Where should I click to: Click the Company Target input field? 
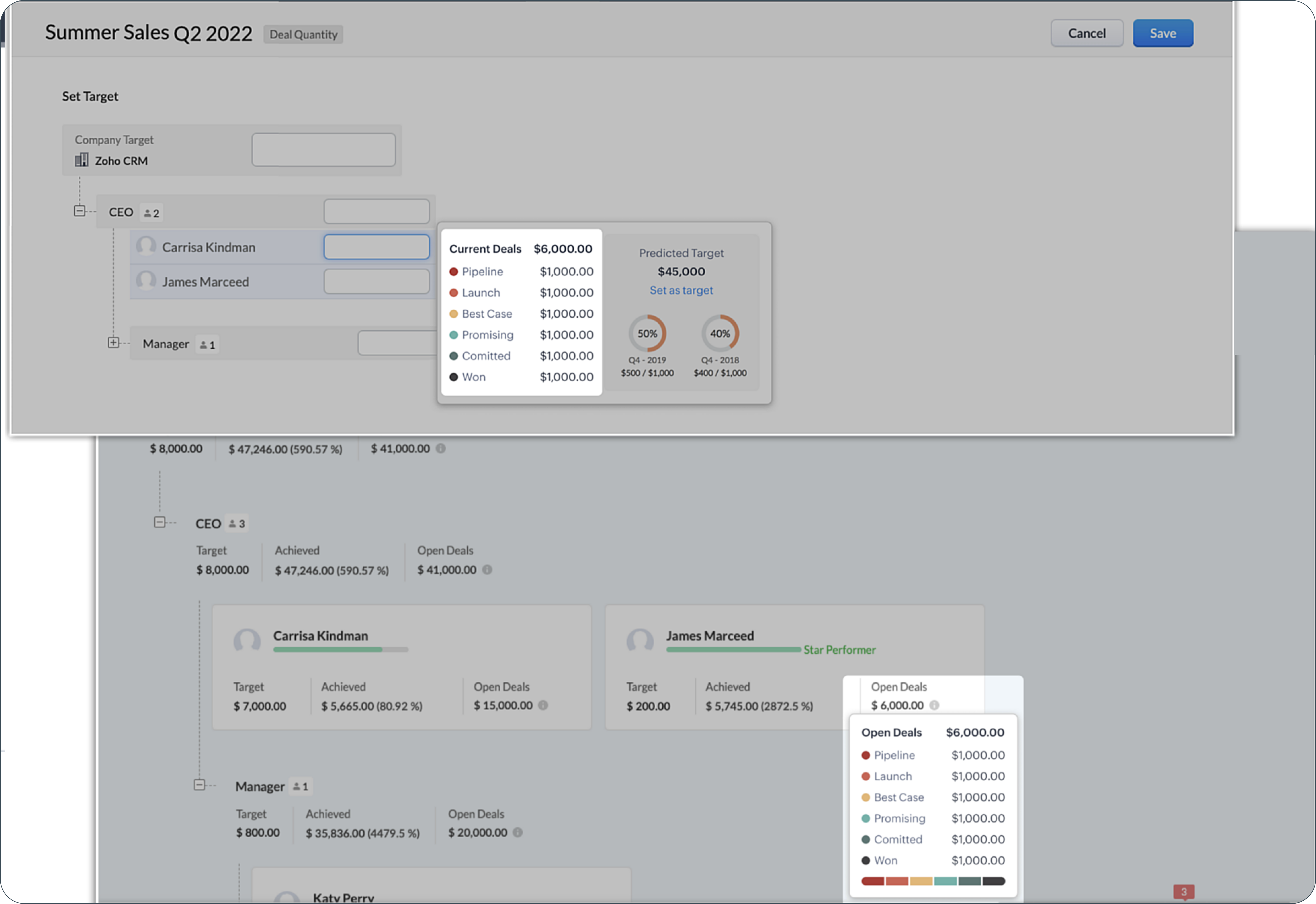[323, 150]
